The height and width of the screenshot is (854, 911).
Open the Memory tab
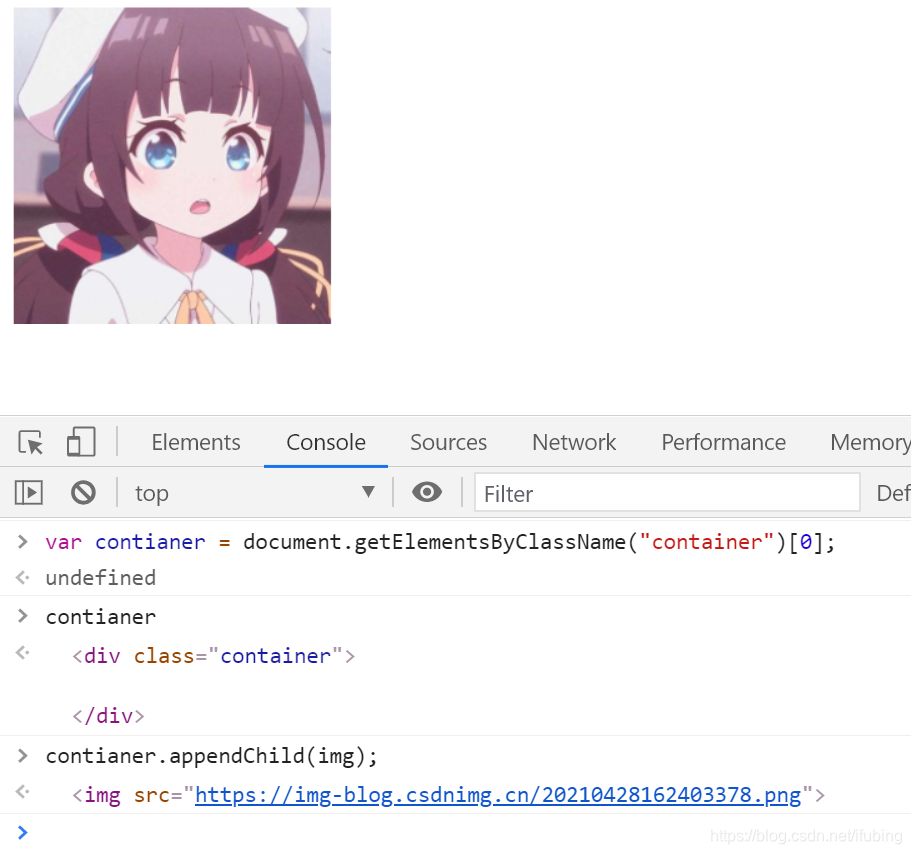(x=870, y=443)
